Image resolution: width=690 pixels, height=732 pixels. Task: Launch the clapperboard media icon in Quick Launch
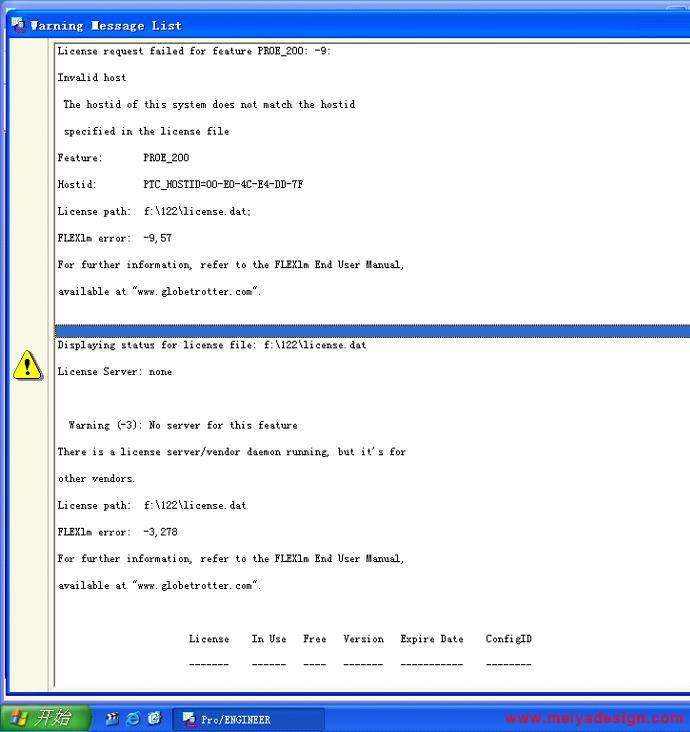[x=112, y=718]
